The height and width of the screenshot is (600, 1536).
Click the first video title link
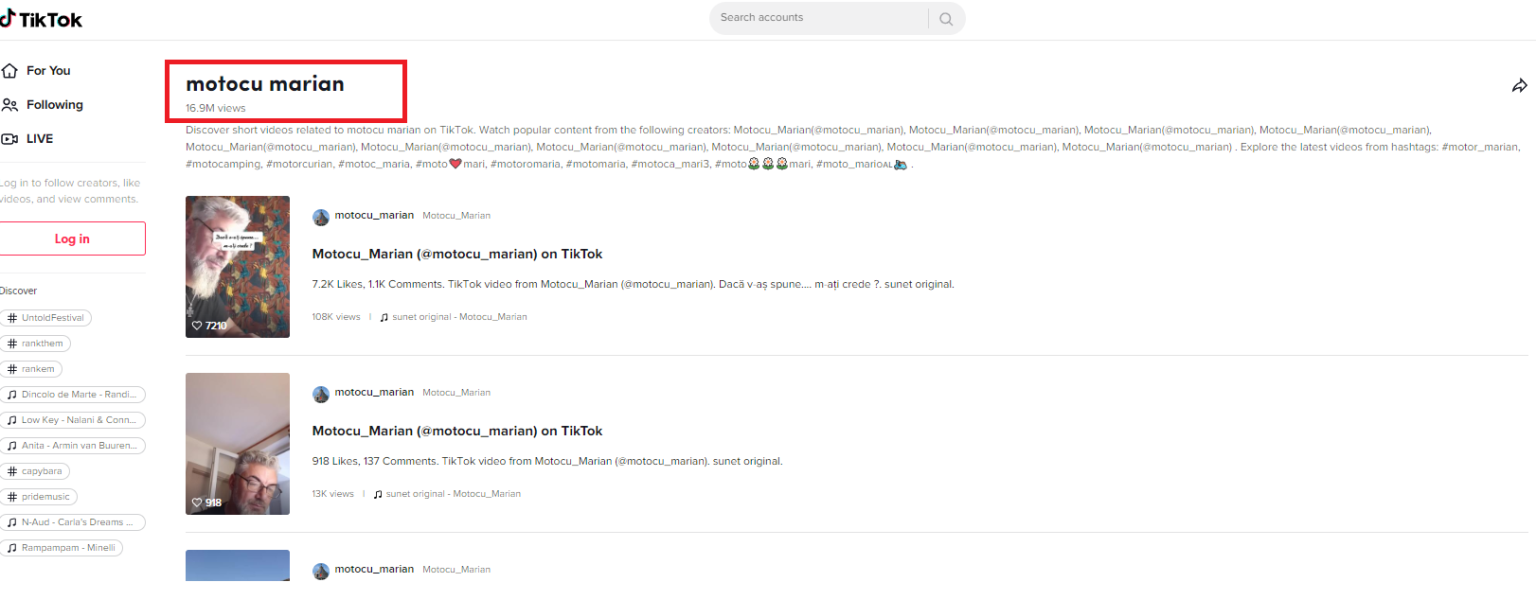click(457, 254)
